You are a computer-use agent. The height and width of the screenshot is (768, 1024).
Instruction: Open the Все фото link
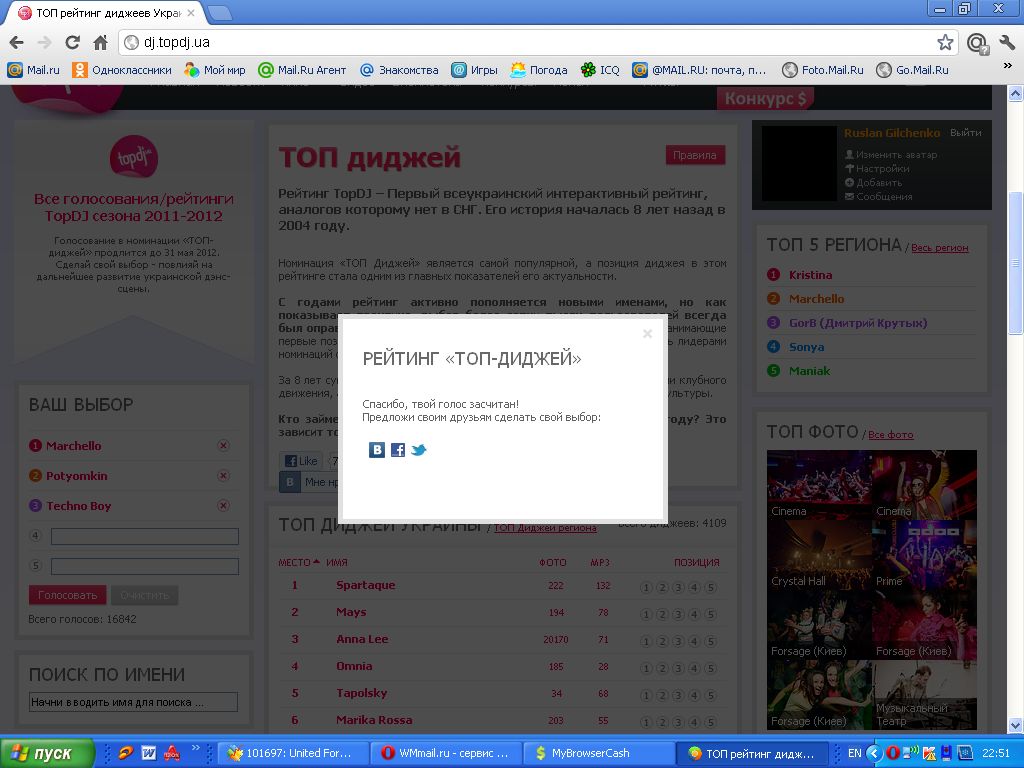coord(891,435)
